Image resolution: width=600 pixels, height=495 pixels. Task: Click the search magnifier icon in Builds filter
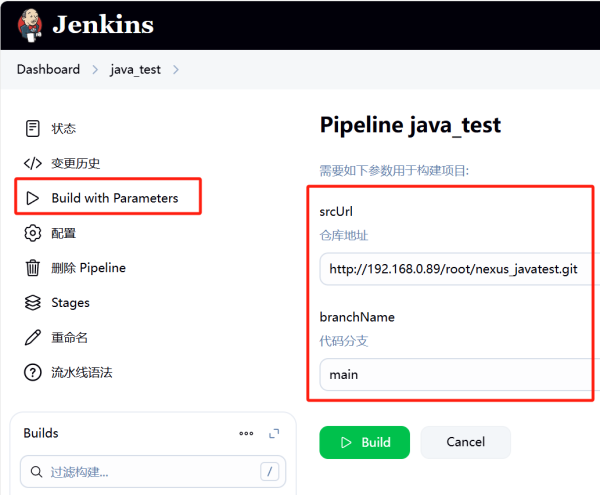[x=36, y=472]
